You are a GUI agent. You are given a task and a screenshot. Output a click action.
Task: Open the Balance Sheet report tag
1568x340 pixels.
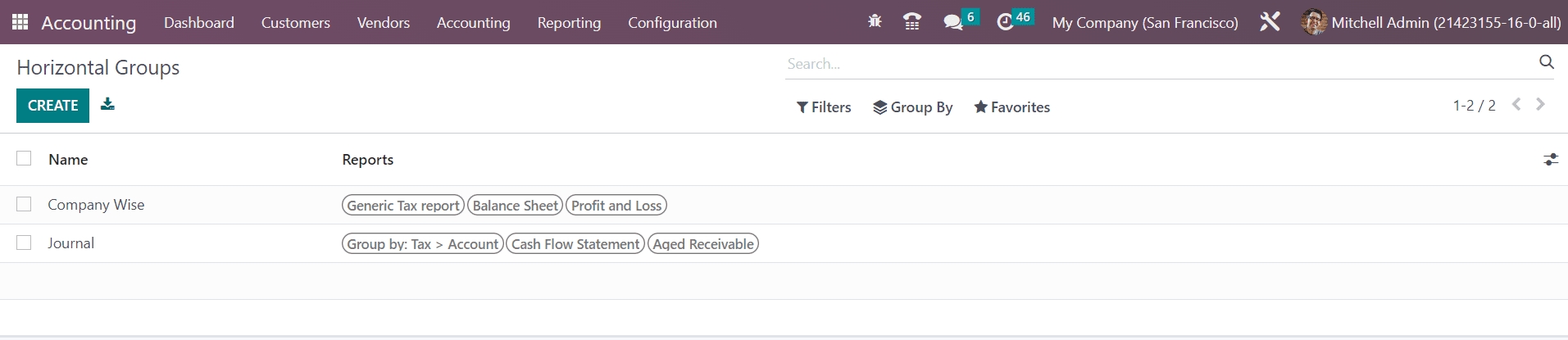(x=515, y=206)
